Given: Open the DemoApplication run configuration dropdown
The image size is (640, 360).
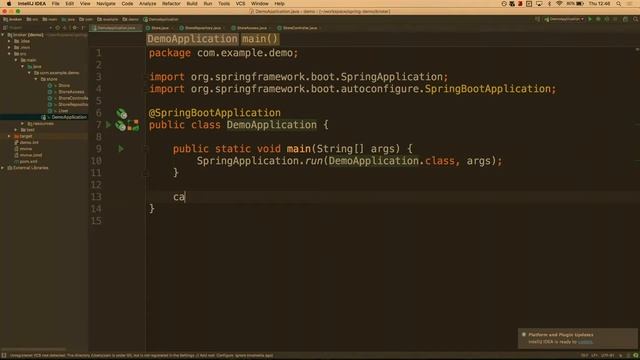Looking at the screenshot, I should pyautogui.click(x=564, y=19).
